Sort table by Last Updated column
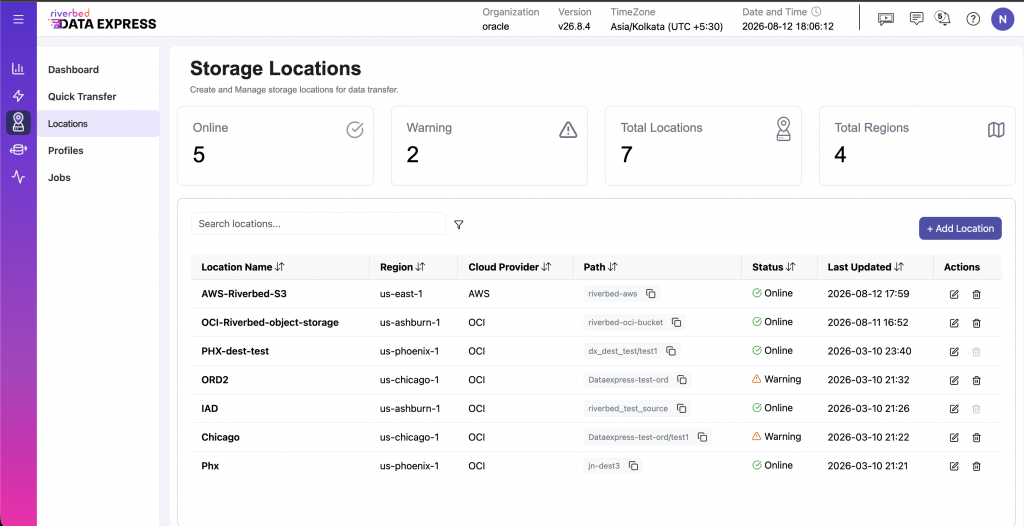This screenshot has height=526, width=1024. pos(899,267)
